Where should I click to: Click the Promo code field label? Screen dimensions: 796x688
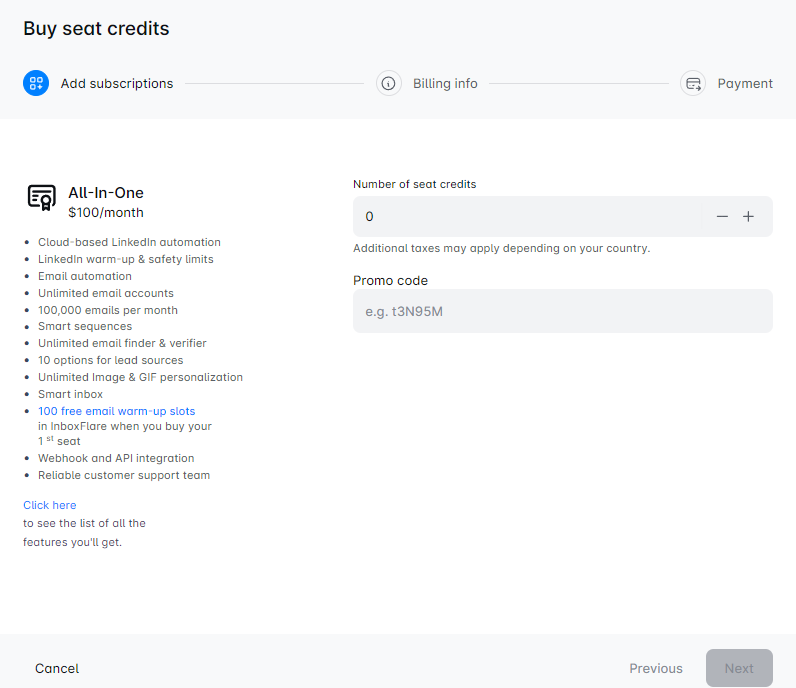click(390, 281)
